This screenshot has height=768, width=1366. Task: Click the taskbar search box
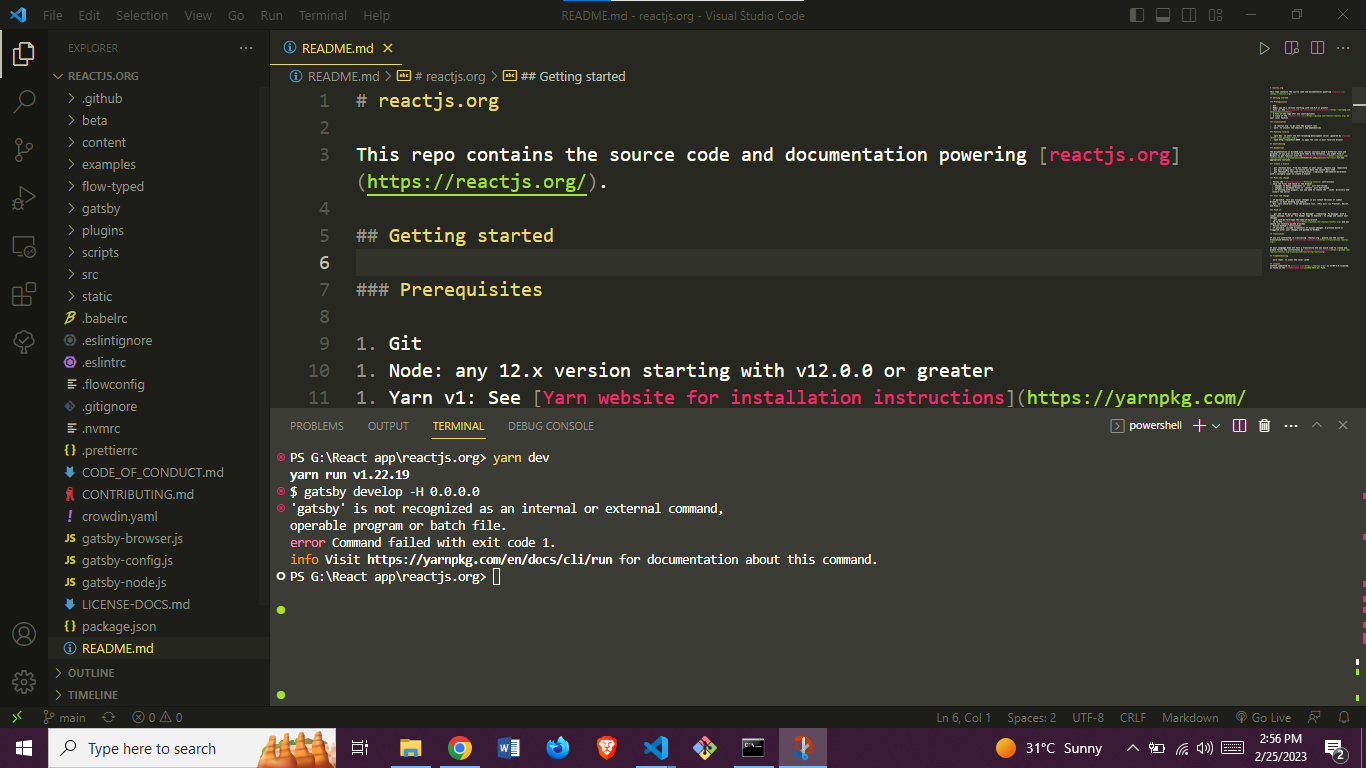click(192, 747)
